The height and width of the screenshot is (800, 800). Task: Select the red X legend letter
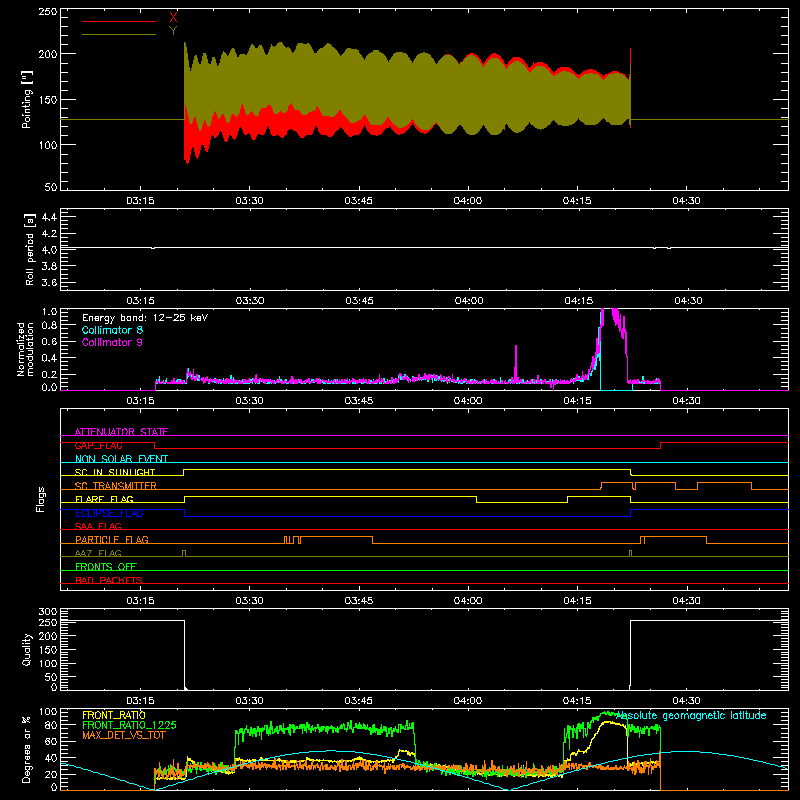[x=173, y=18]
